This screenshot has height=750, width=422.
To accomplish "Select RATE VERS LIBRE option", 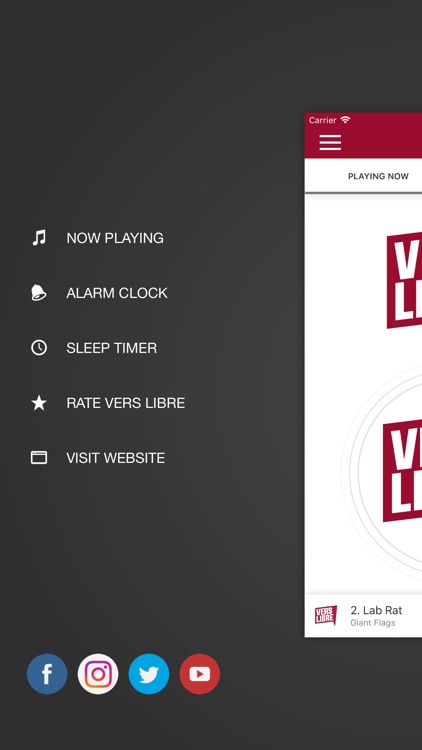I will (x=125, y=403).
